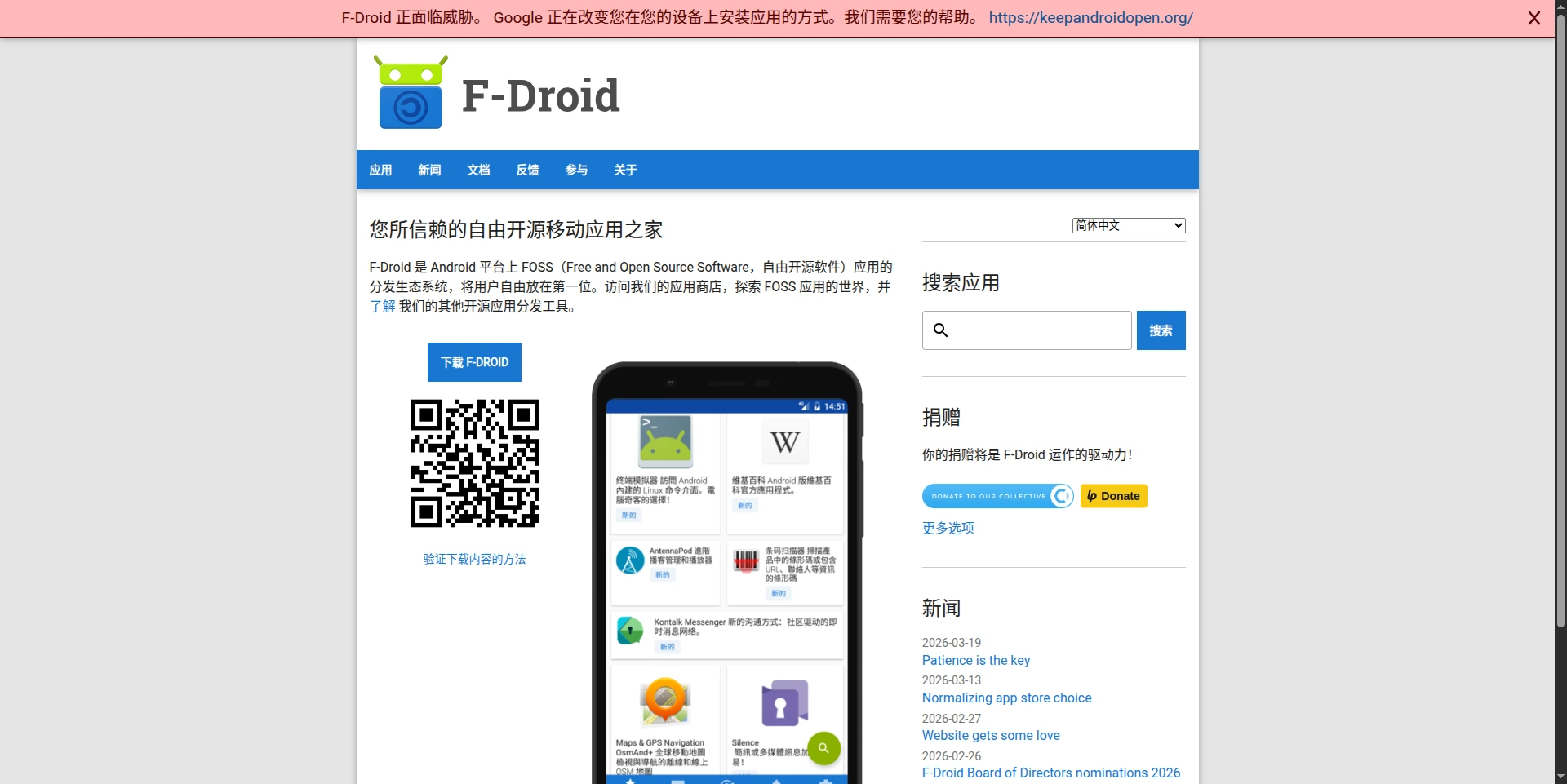Open the 'Patience is the key' news link
Viewport: 1567px width, 784px height.
pyautogui.click(x=975, y=660)
